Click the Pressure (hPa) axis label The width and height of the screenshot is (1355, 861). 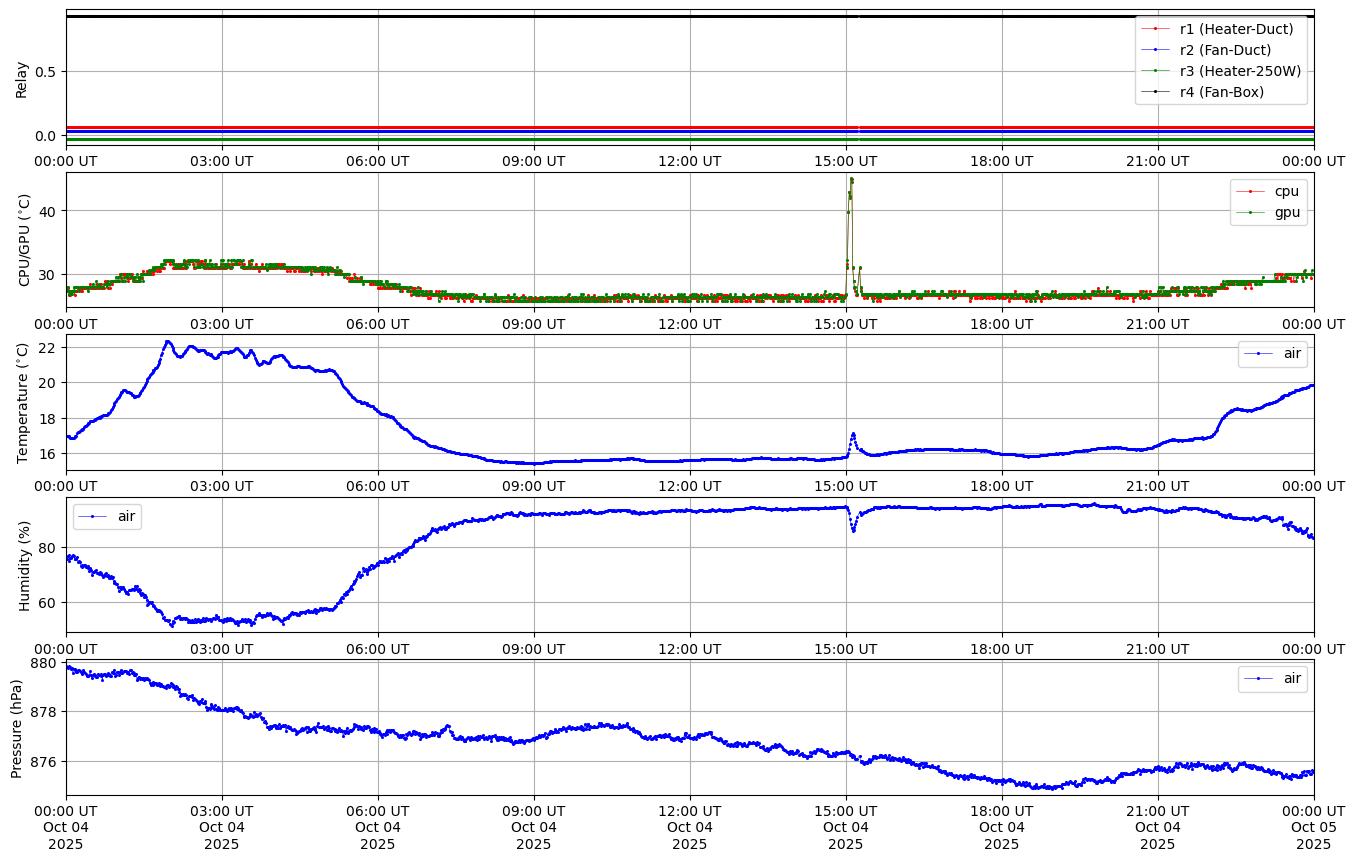point(17,728)
